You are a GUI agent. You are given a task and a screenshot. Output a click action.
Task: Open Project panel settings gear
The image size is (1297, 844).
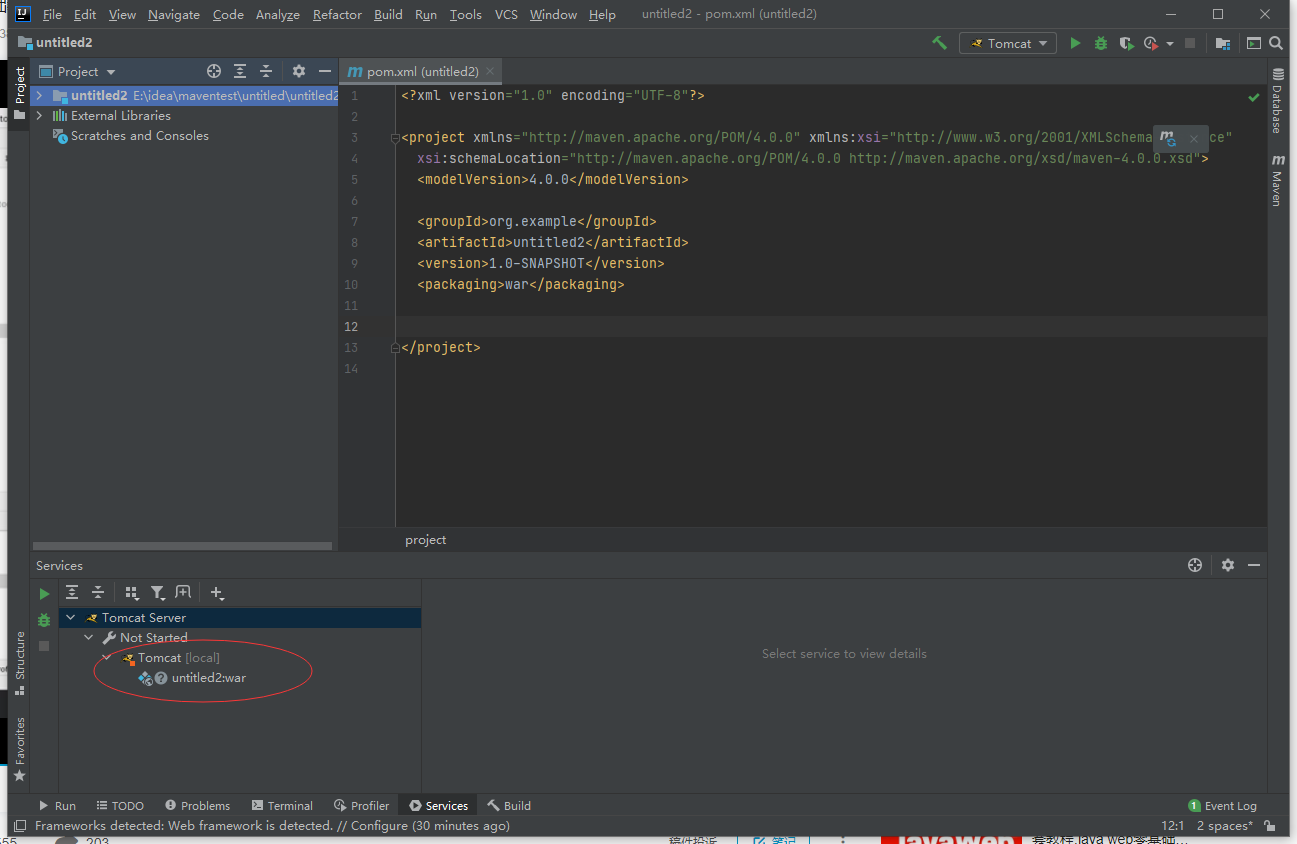pyautogui.click(x=298, y=71)
